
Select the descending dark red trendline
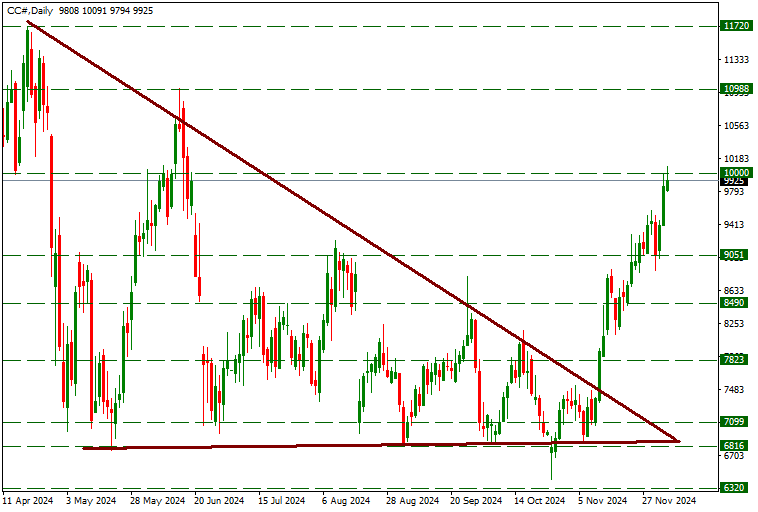353,231
